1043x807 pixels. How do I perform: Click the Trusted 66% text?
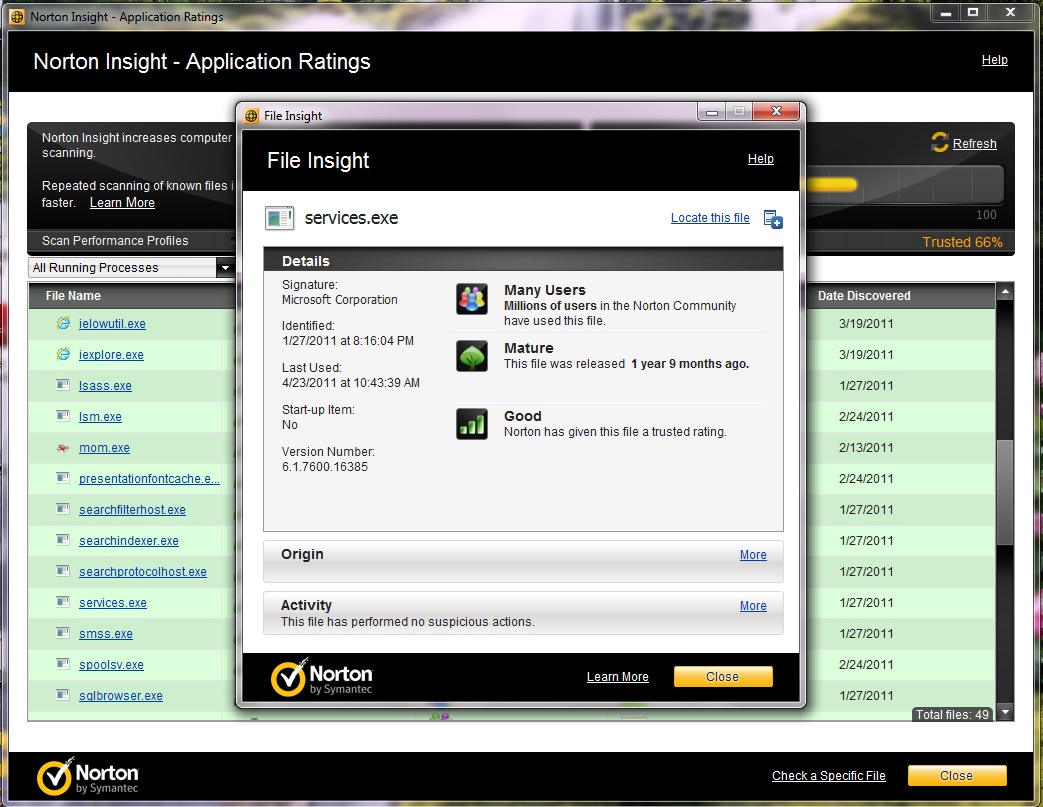click(x=962, y=242)
